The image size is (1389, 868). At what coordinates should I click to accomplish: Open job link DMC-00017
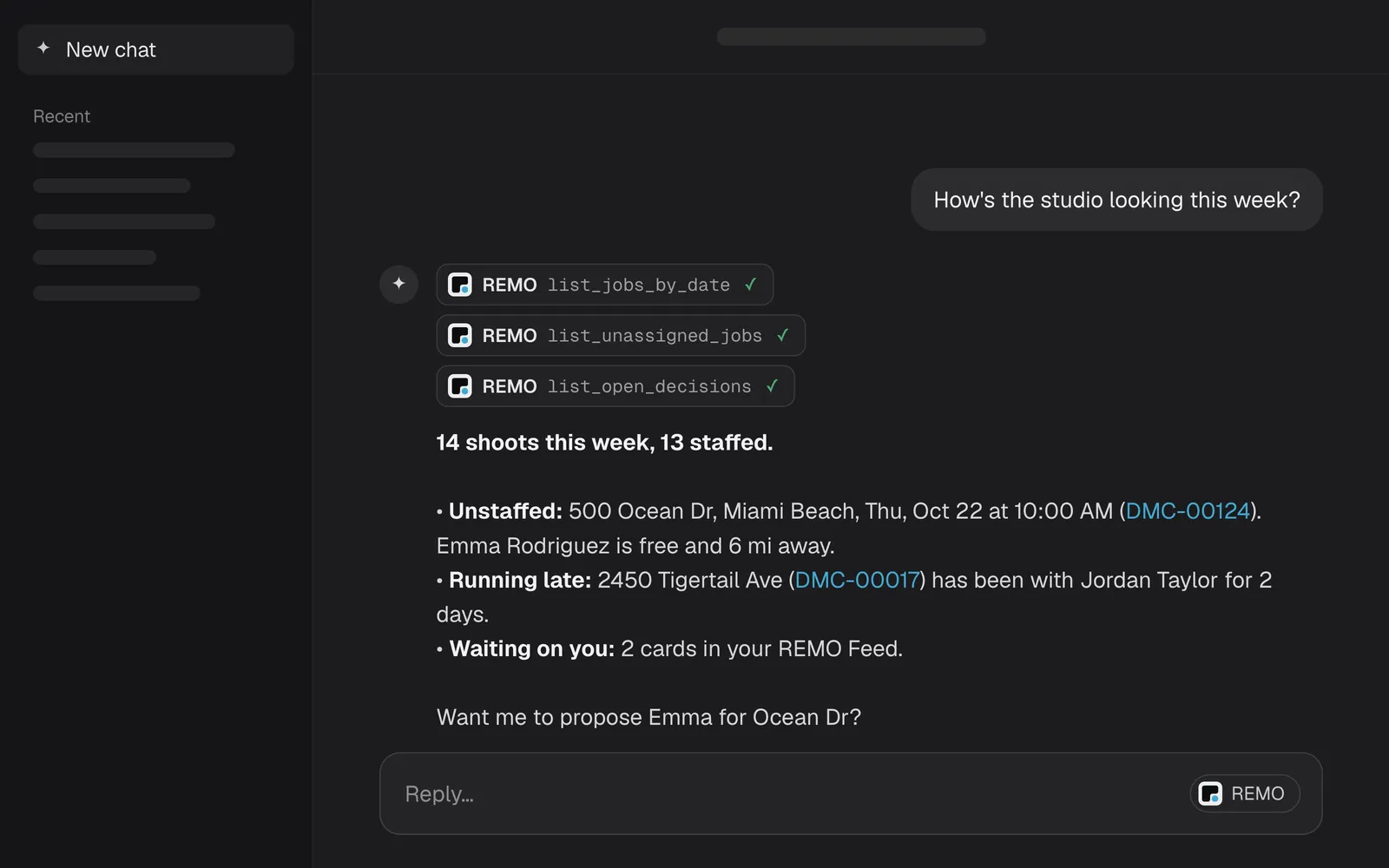tap(857, 580)
